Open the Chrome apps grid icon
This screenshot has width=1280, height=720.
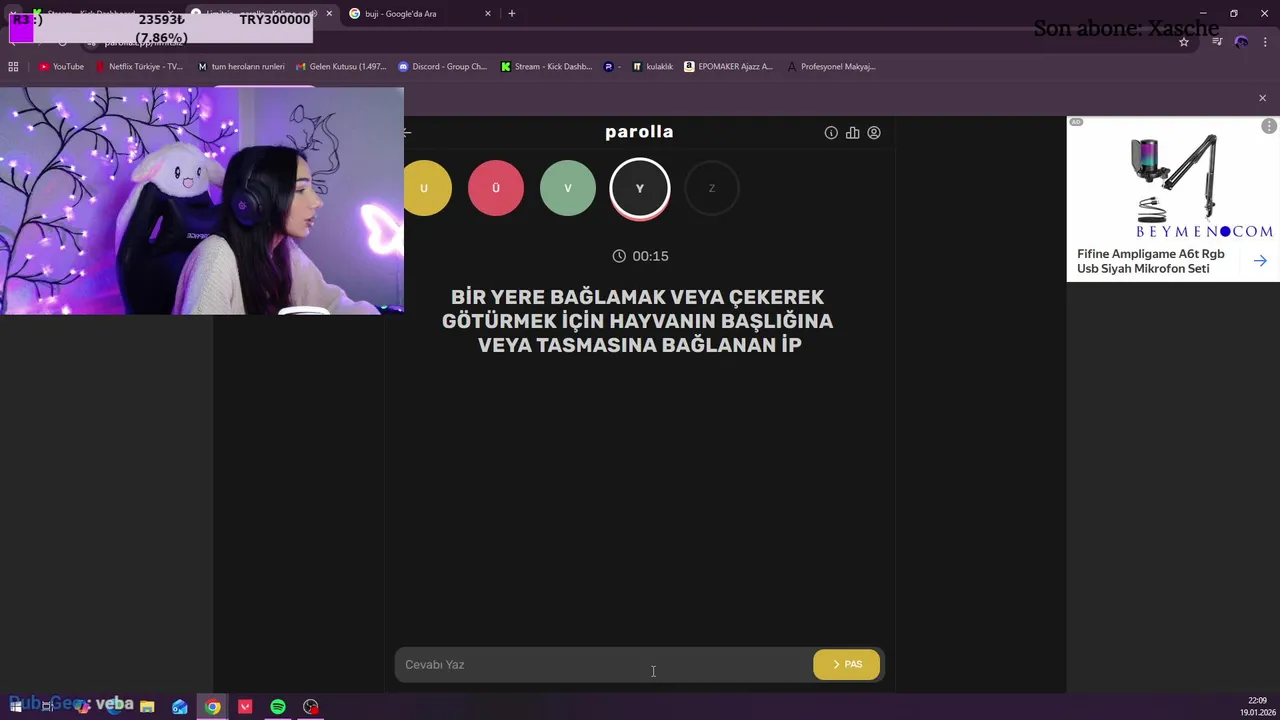pyautogui.click(x=13, y=67)
